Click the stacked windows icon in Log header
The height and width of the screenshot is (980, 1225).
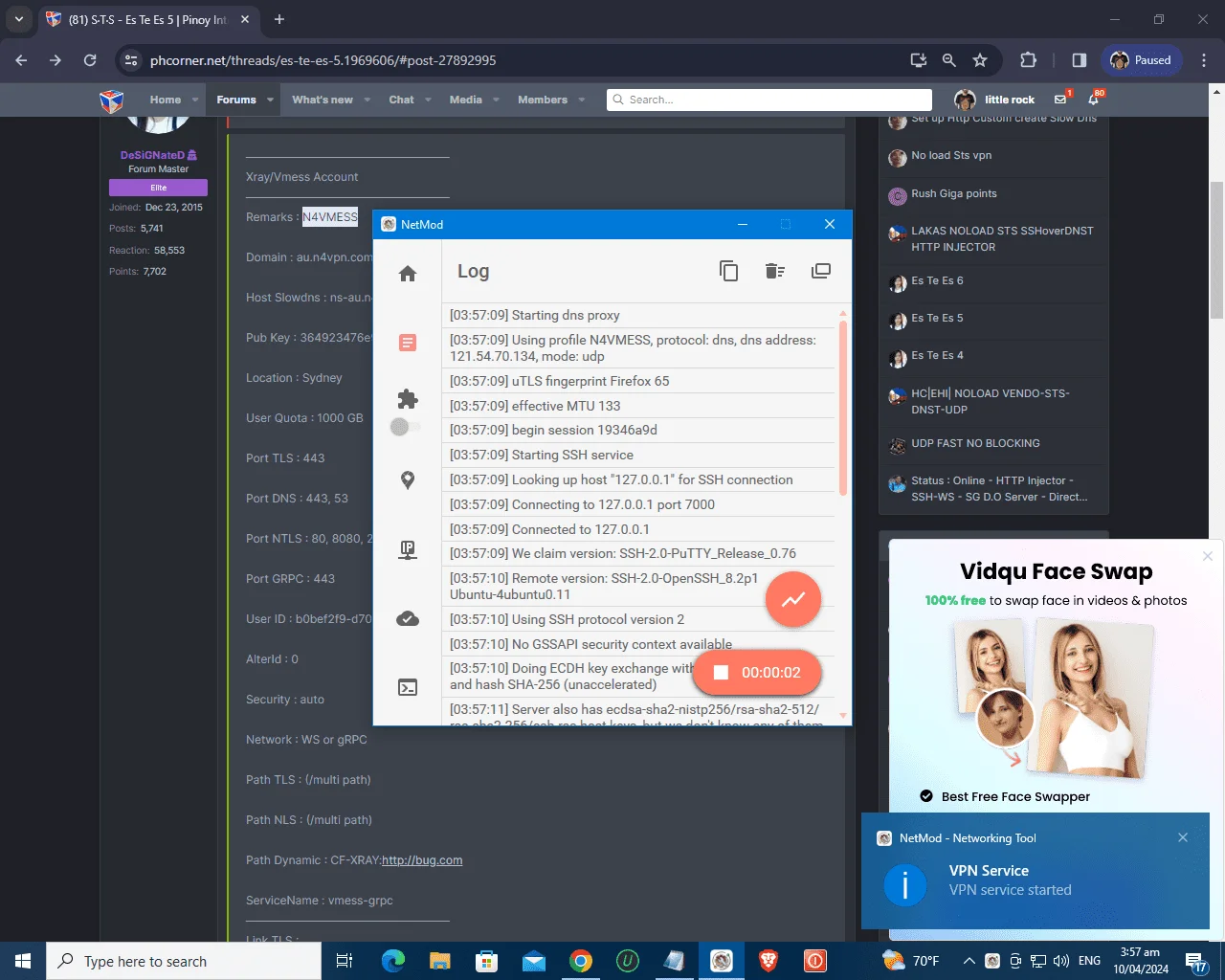tap(821, 271)
